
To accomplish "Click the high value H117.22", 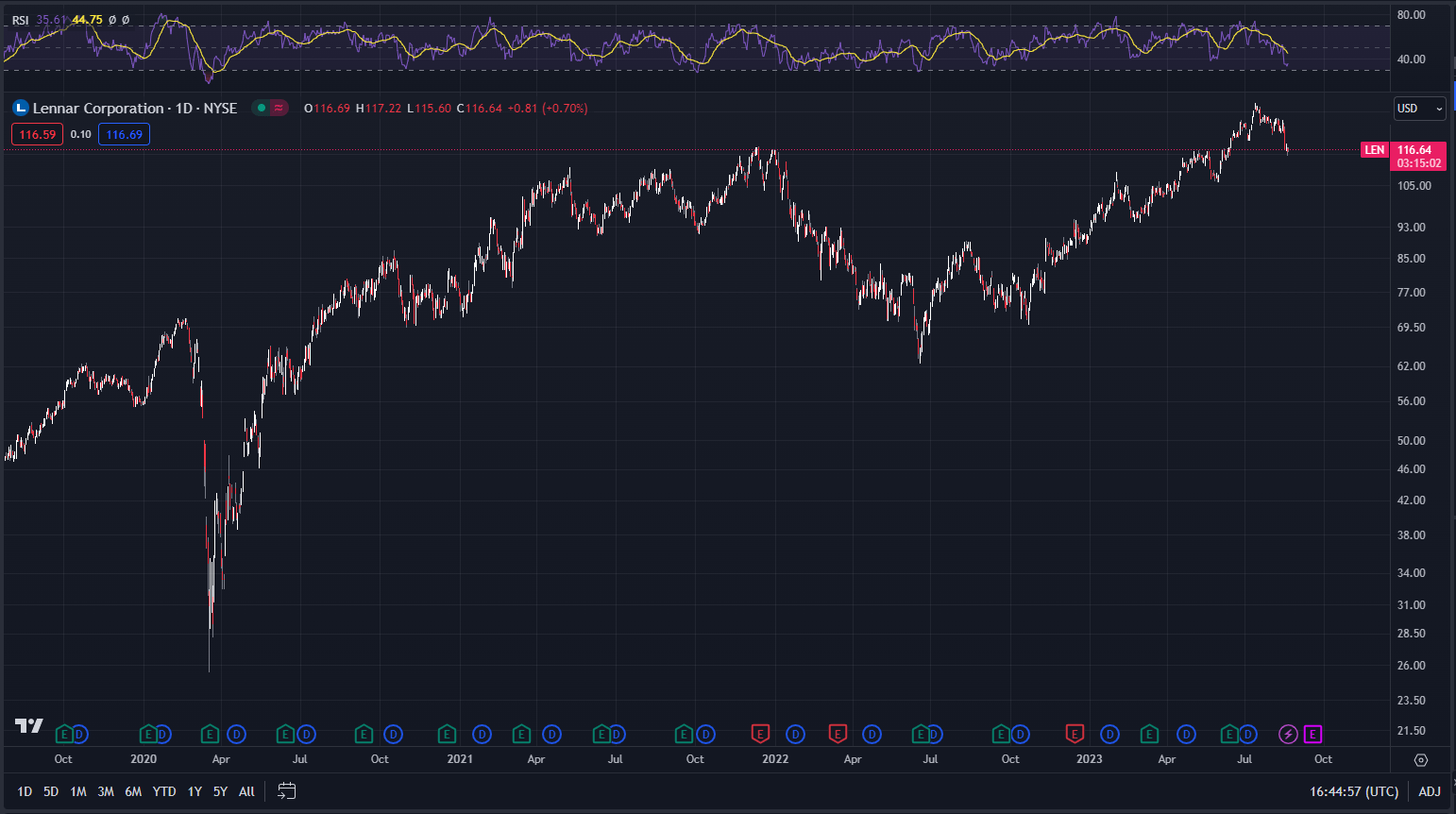I will click(x=379, y=109).
